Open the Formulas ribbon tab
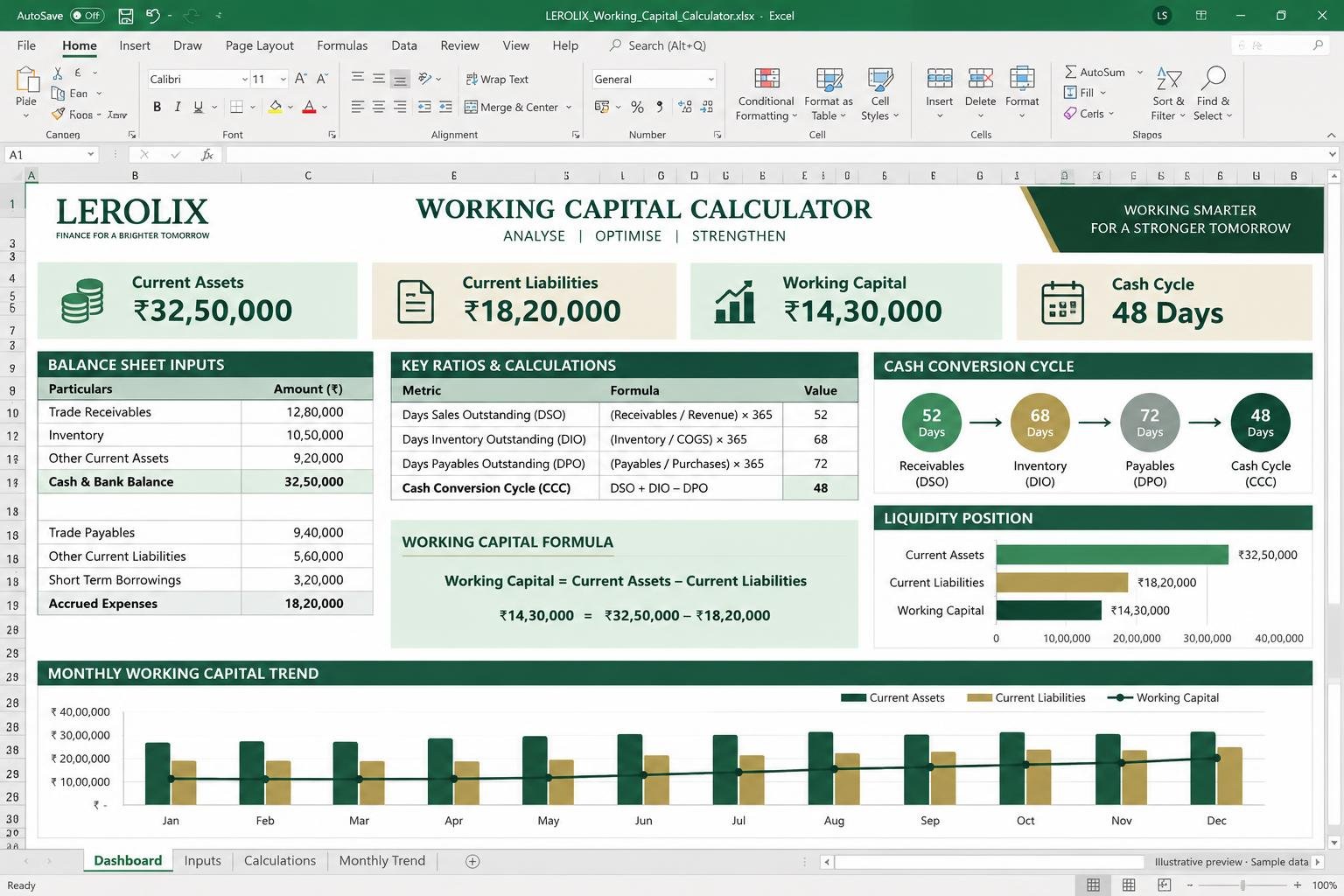The width and height of the screenshot is (1344, 896). click(x=342, y=45)
